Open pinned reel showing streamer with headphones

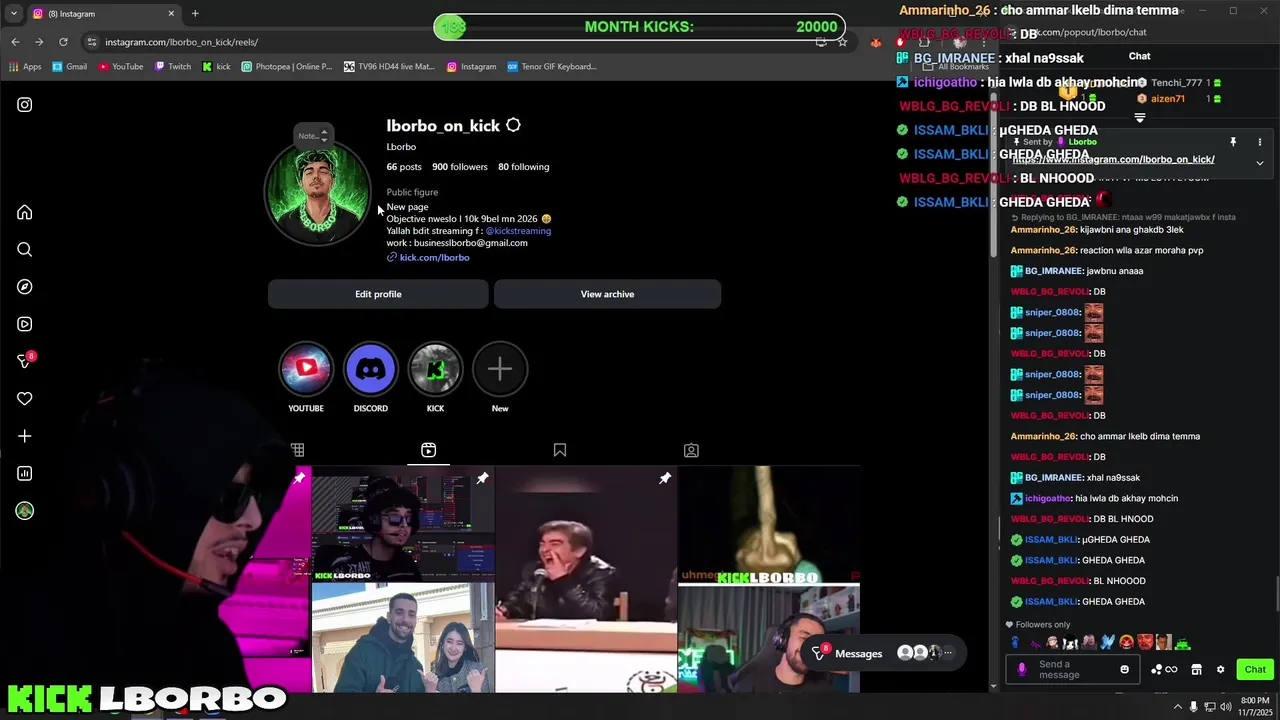click(403, 524)
